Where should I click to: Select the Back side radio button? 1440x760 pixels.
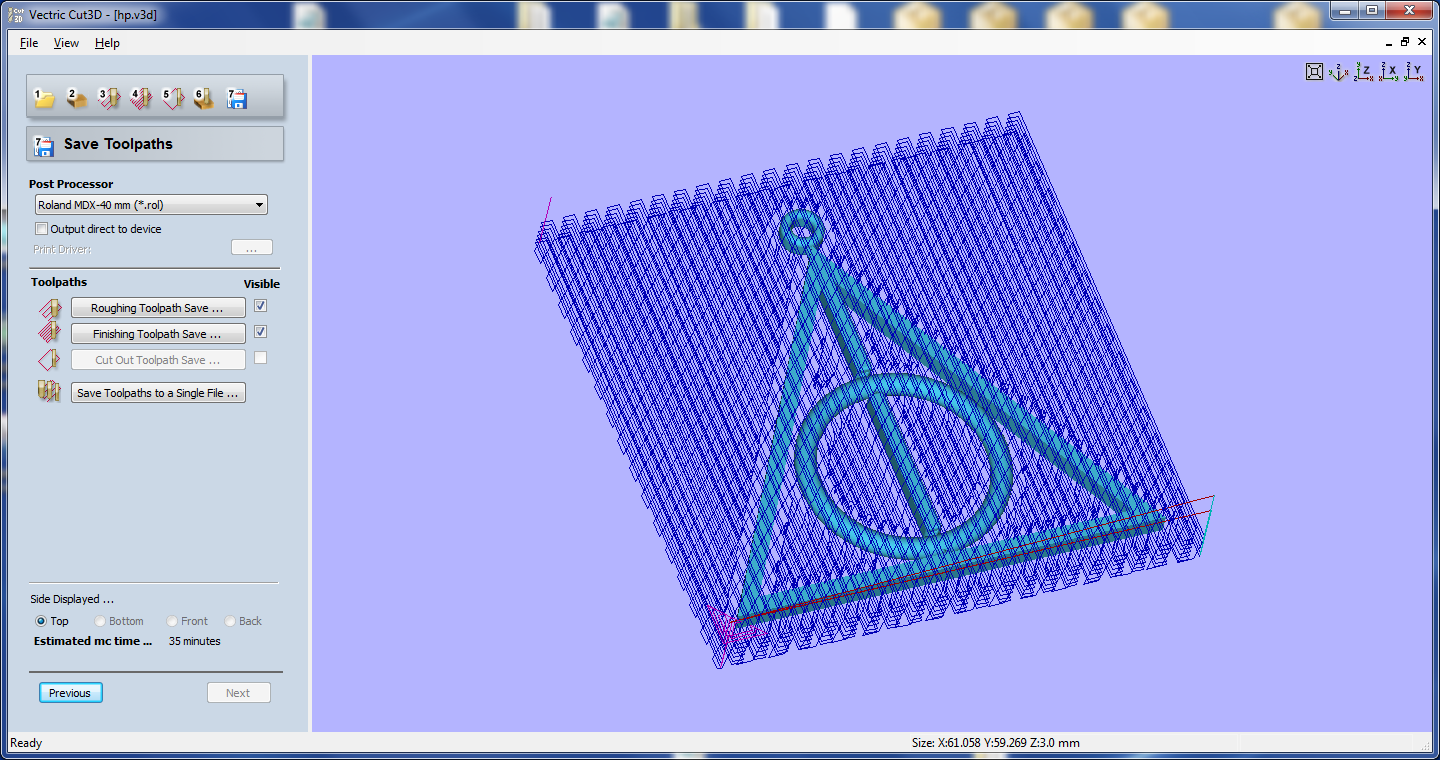(230, 621)
